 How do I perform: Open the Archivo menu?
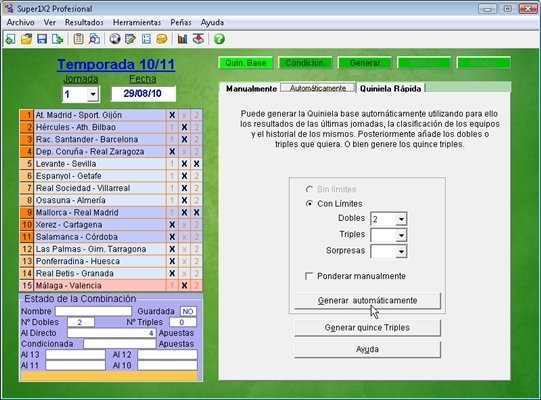pos(20,22)
